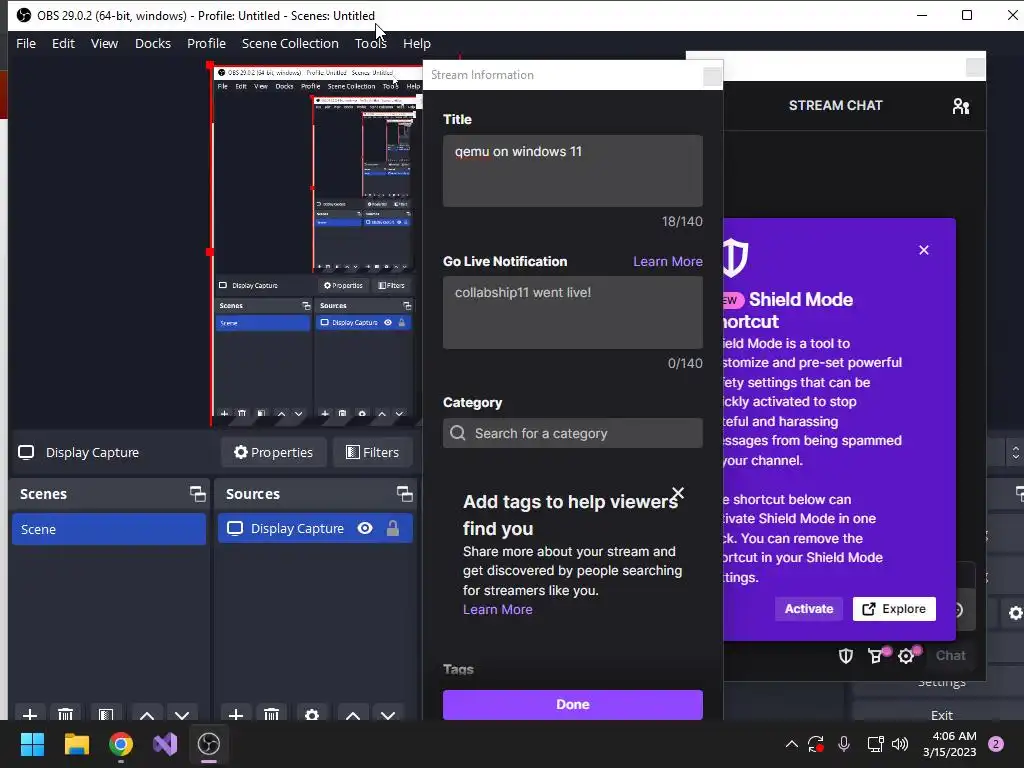Click the stream Title text field
Viewport: 1024px width, 768px height.
tap(573, 171)
